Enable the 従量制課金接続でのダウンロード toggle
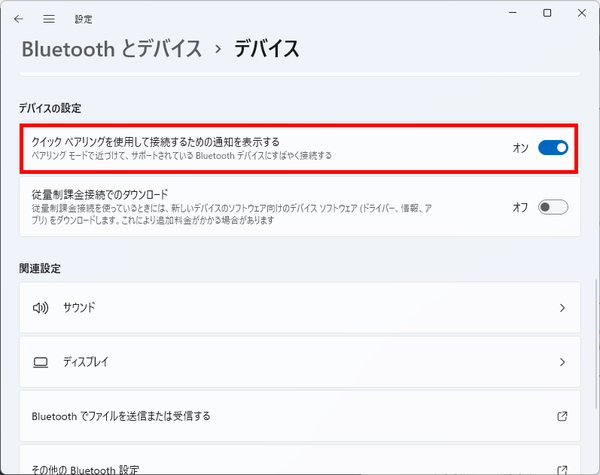 pyautogui.click(x=553, y=207)
